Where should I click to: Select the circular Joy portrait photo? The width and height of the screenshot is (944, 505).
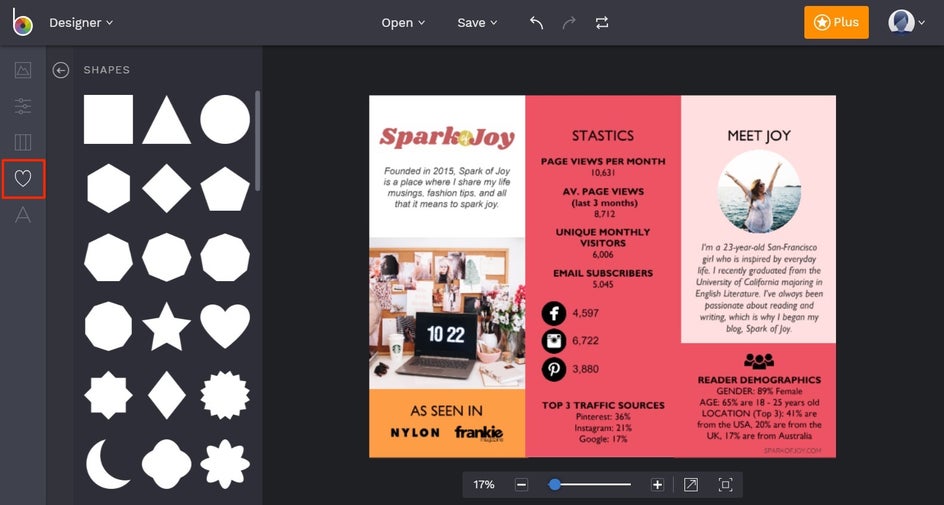click(759, 191)
